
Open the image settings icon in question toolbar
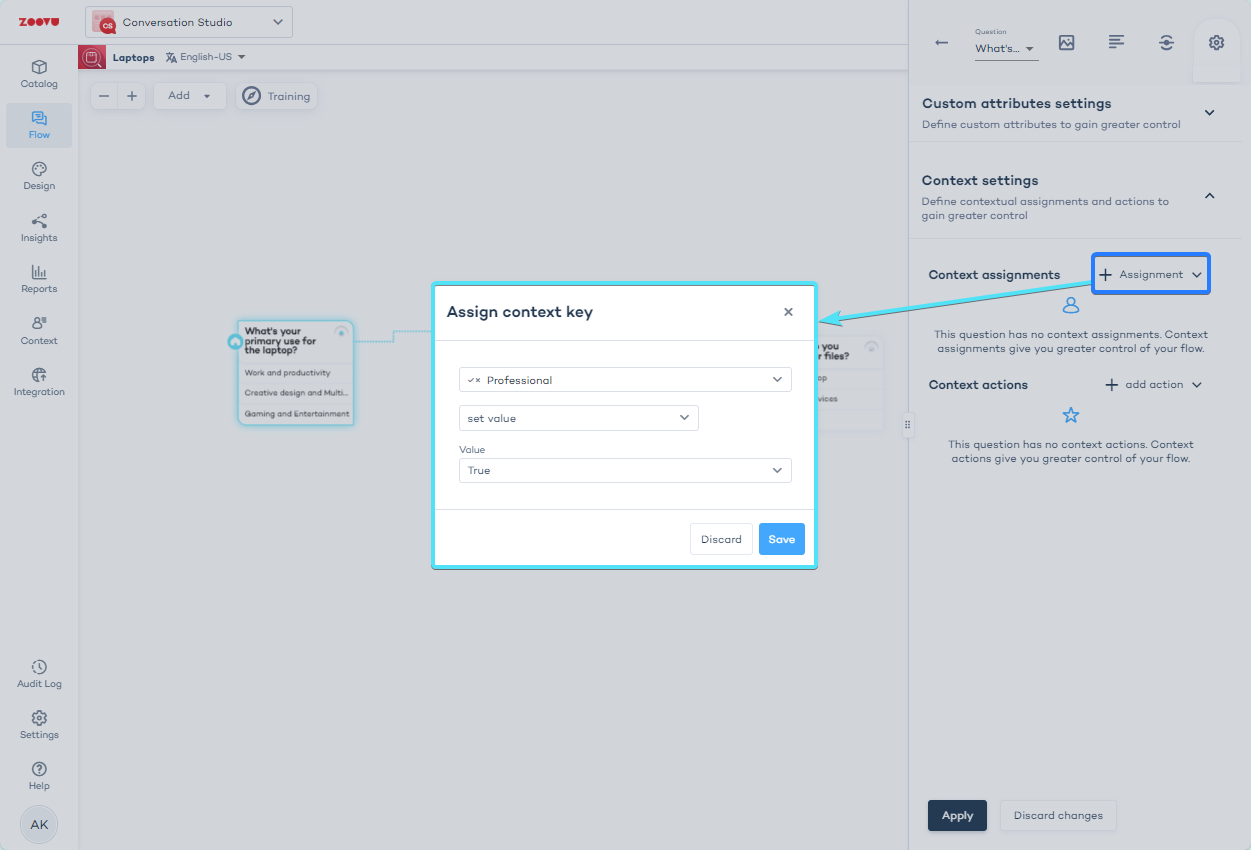(x=1066, y=43)
